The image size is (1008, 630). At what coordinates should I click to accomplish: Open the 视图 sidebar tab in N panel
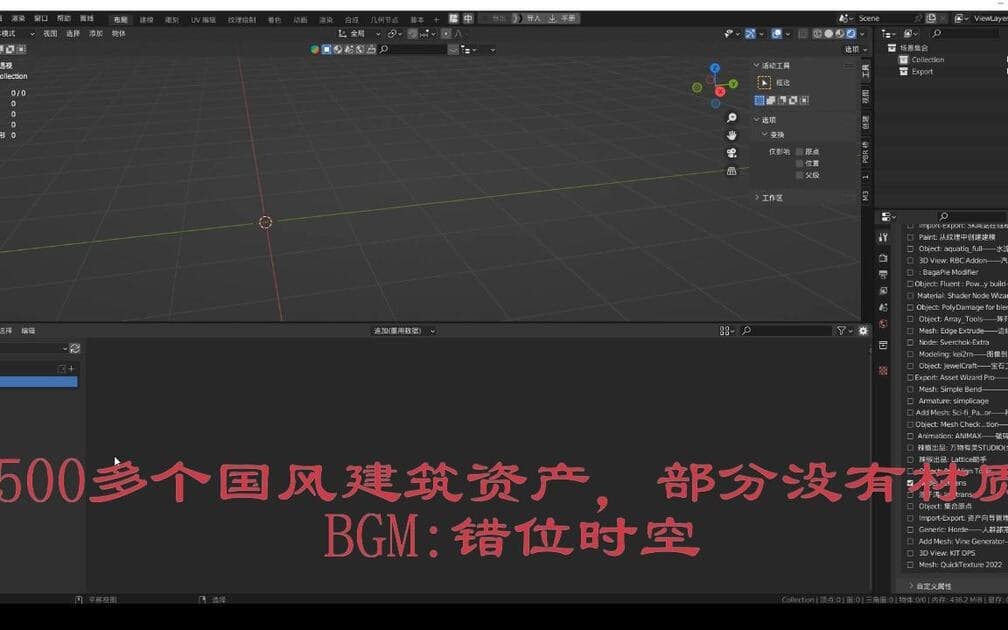pos(866,96)
